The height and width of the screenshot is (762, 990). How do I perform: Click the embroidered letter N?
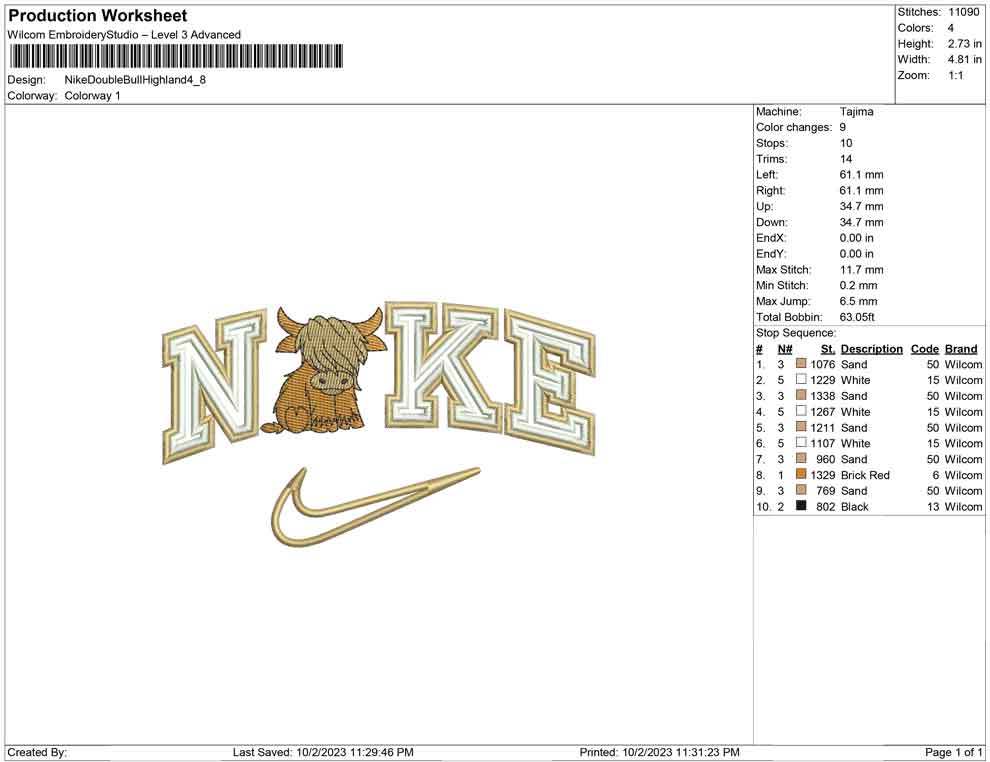pos(213,386)
